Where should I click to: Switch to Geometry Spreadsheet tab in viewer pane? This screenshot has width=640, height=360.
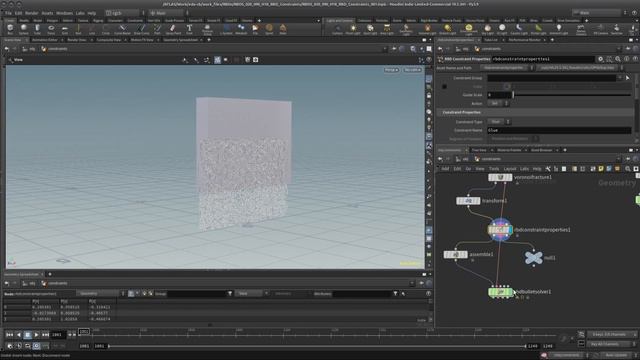180,40
